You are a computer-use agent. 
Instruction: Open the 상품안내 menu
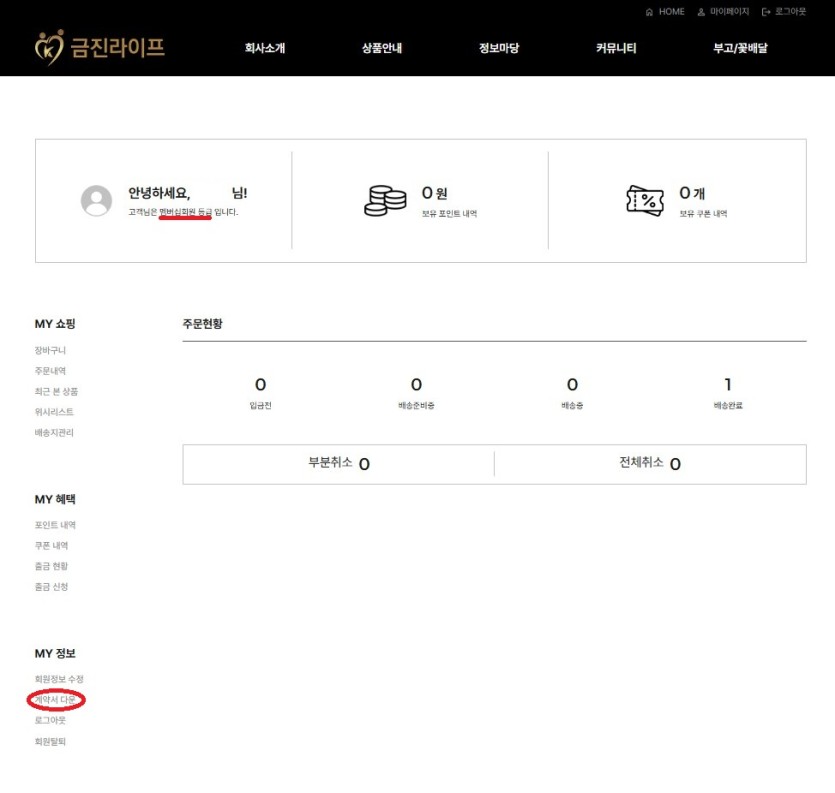(x=382, y=48)
